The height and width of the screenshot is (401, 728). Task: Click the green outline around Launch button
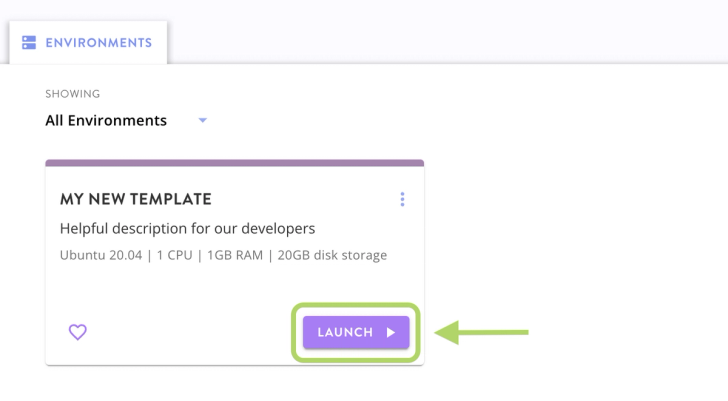(356, 306)
